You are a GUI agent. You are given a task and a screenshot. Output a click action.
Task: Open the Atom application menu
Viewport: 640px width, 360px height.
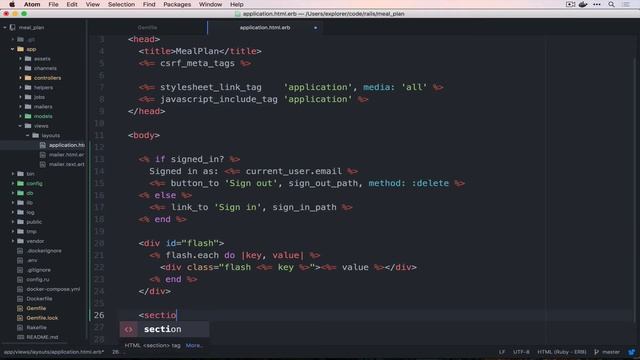coord(32,4)
